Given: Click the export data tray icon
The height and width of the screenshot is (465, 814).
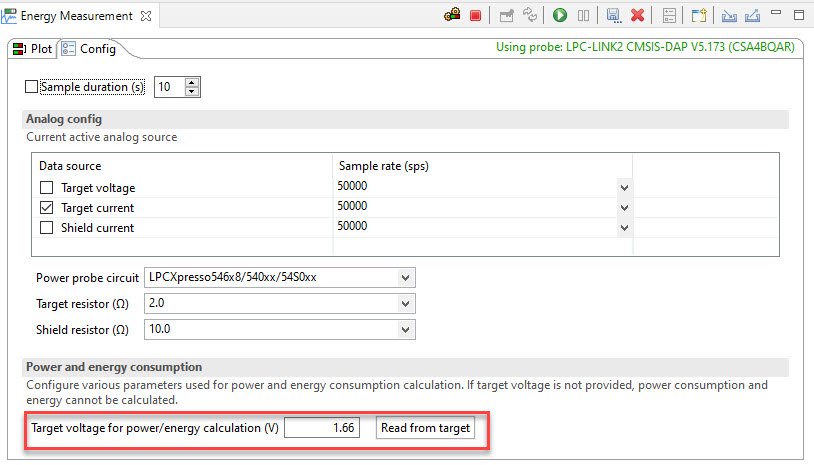Looking at the screenshot, I should pos(752,16).
